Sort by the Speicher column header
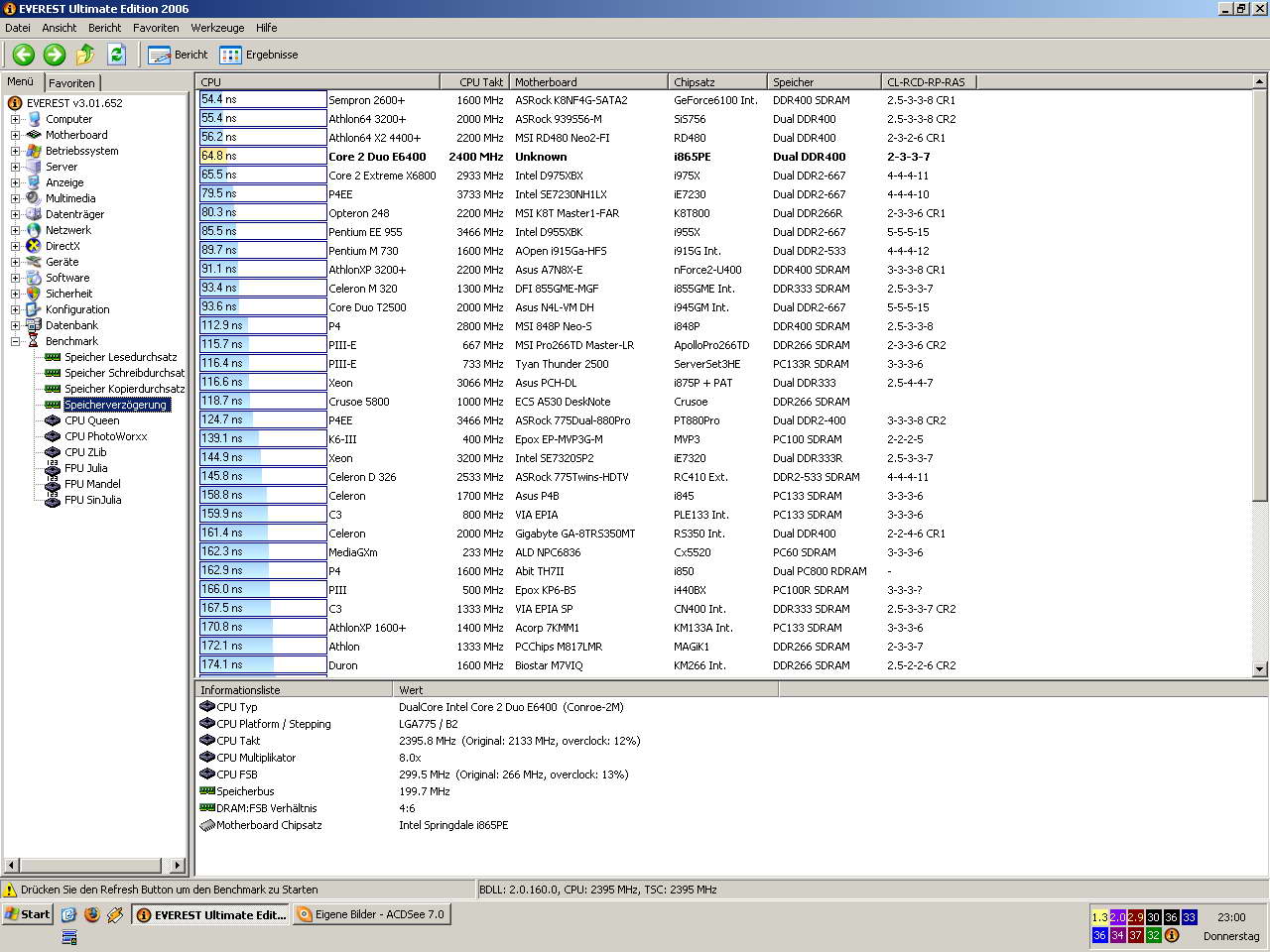The height and width of the screenshot is (952, 1270). click(x=825, y=82)
